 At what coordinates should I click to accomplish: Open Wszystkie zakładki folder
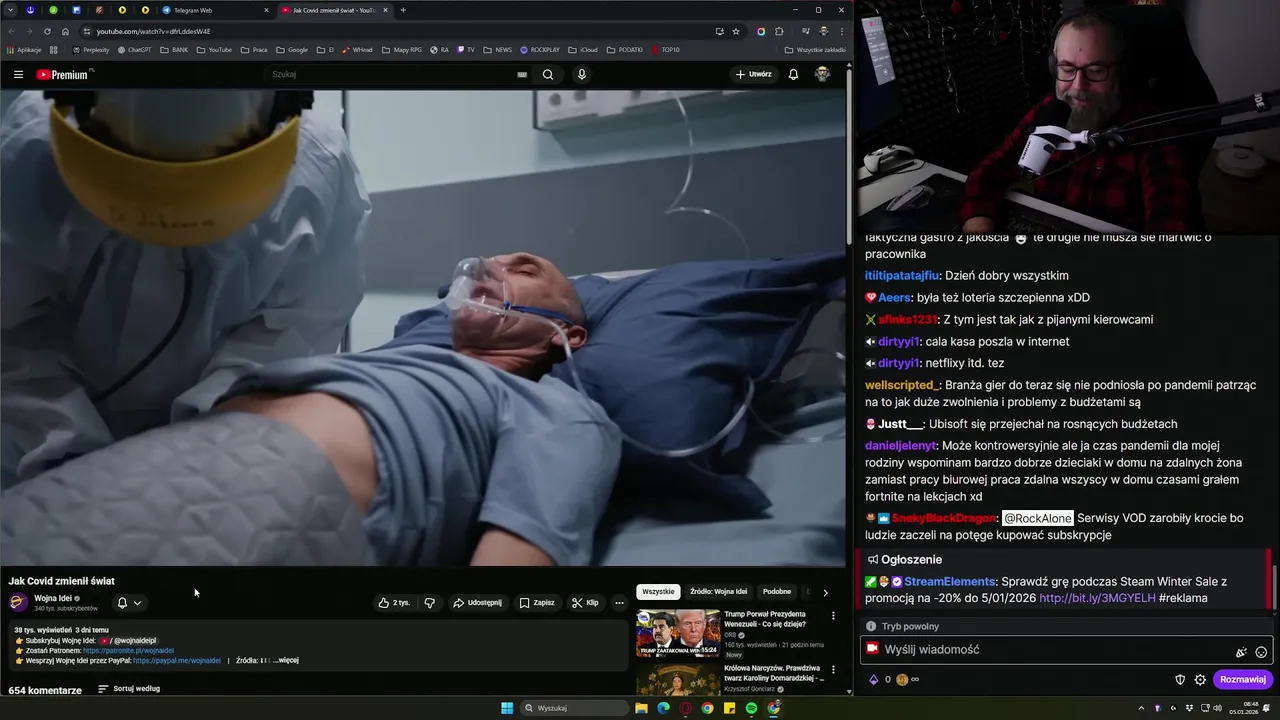pyautogui.click(x=815, y=49)
